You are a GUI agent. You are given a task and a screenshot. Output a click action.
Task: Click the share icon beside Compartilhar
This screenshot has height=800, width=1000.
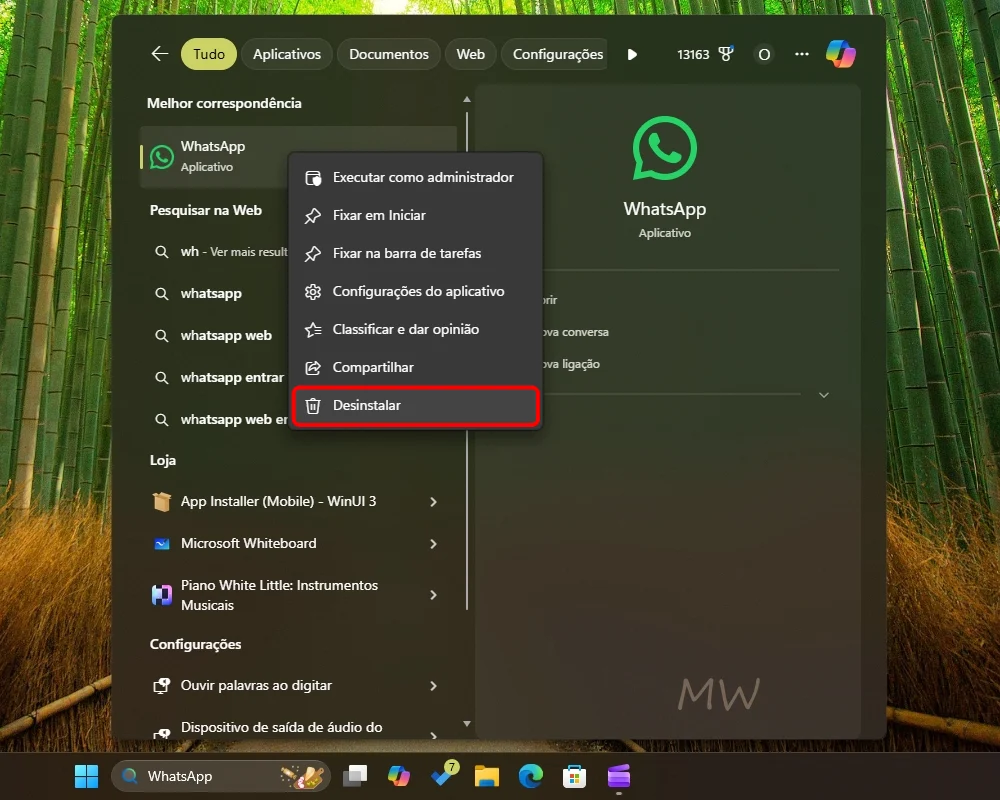[312, 367]
